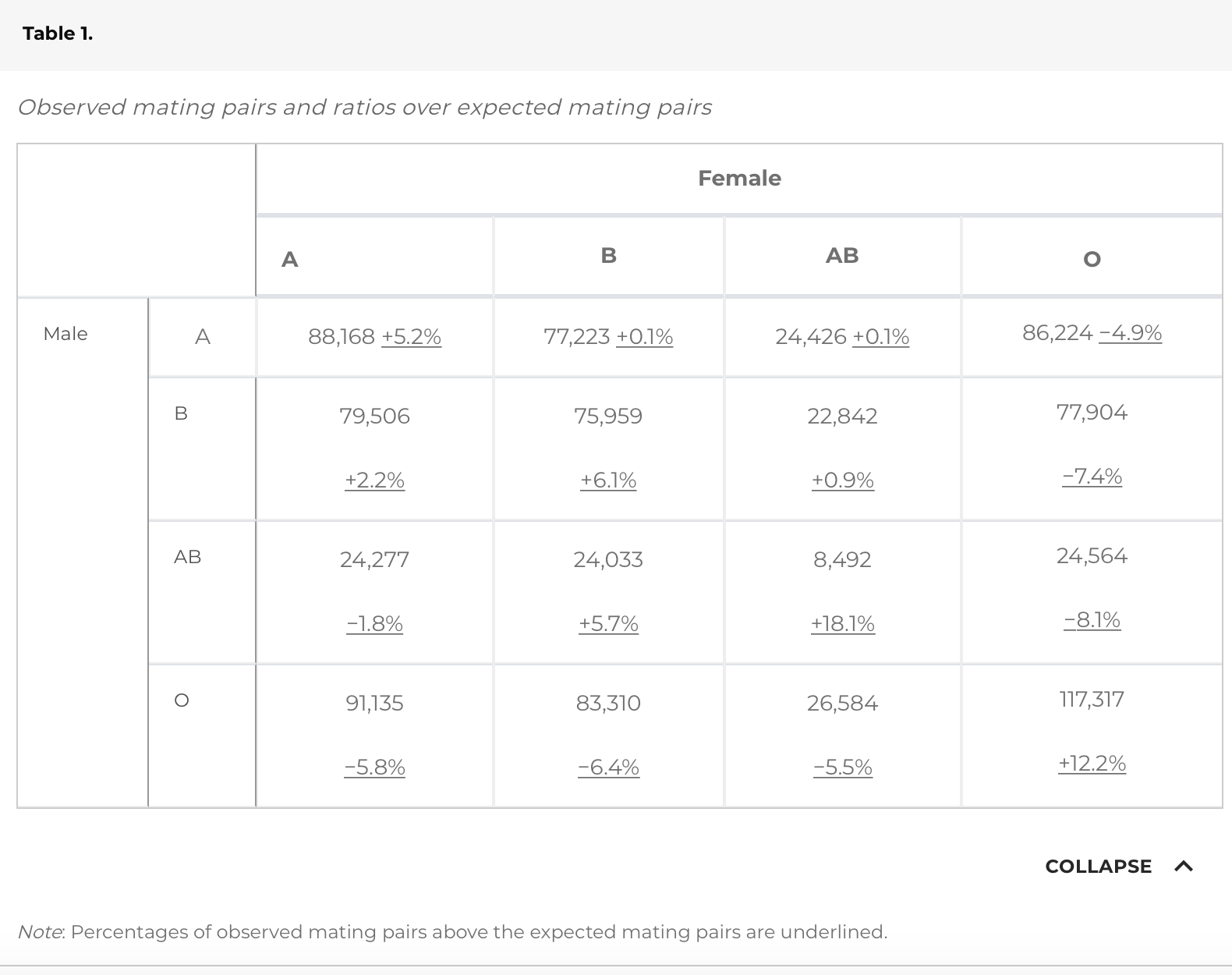Click the −4.9% link in the Male A row

tap(1130, 333)
